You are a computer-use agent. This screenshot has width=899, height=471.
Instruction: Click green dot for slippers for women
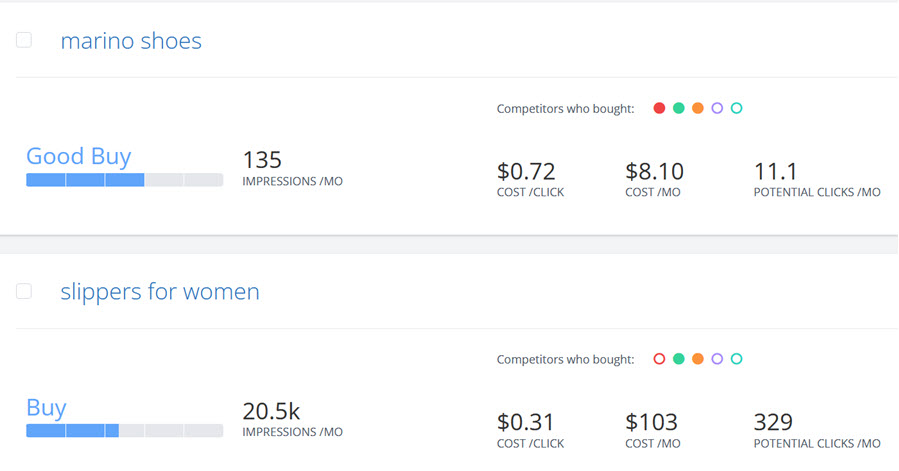pyautogui.click(x=678, y=359)
